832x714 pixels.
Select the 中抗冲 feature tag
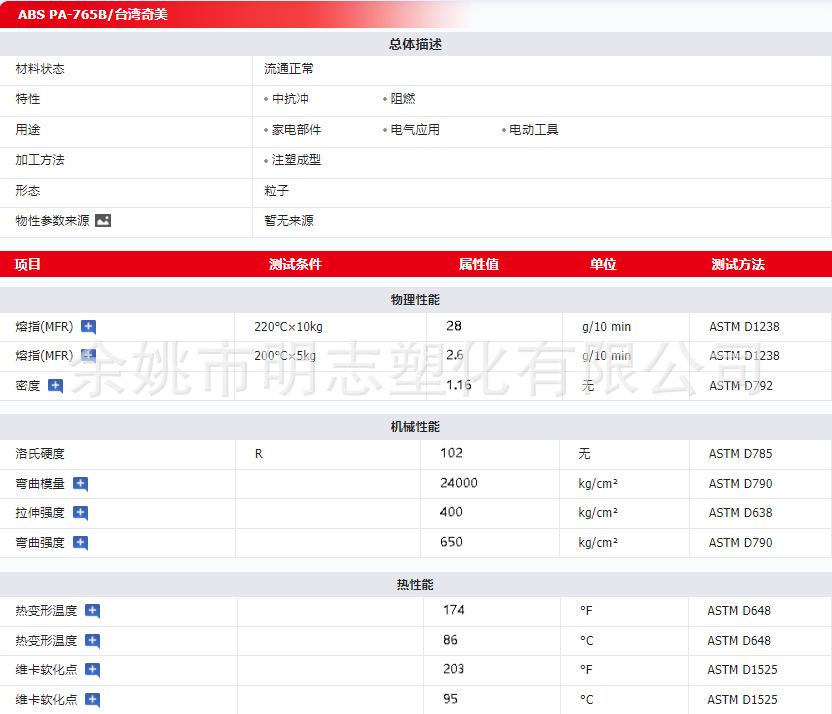click(290, 99)
